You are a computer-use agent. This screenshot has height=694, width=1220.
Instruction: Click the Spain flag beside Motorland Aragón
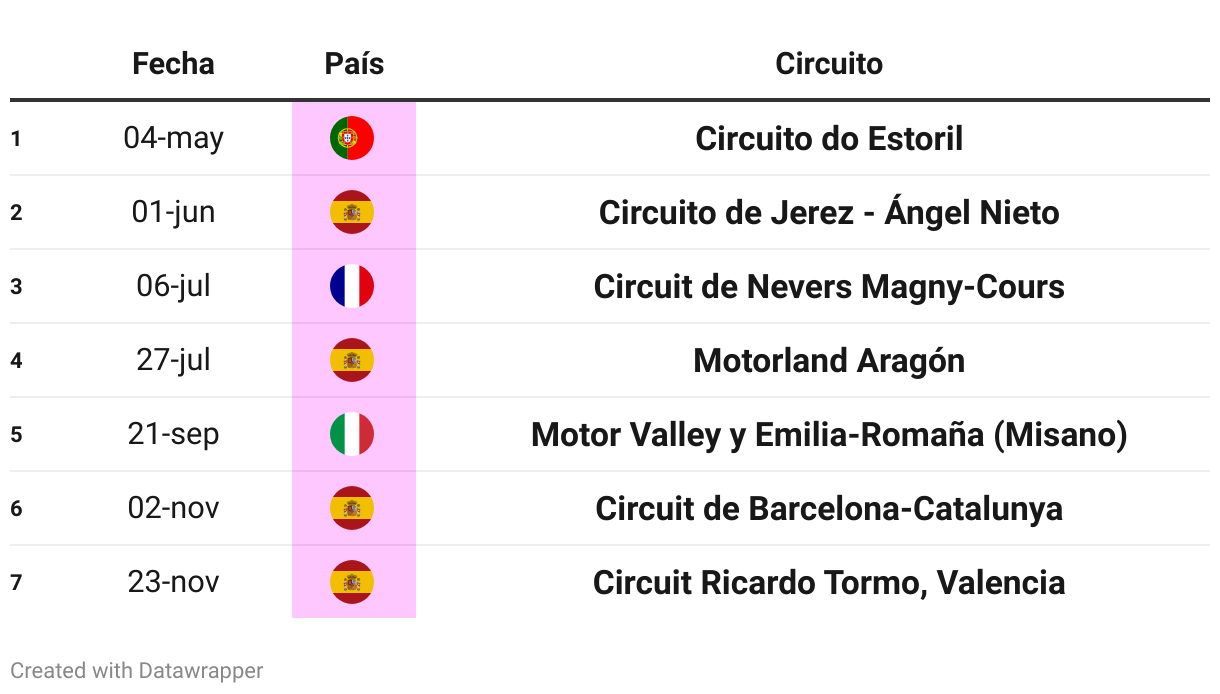pos(352,360)
